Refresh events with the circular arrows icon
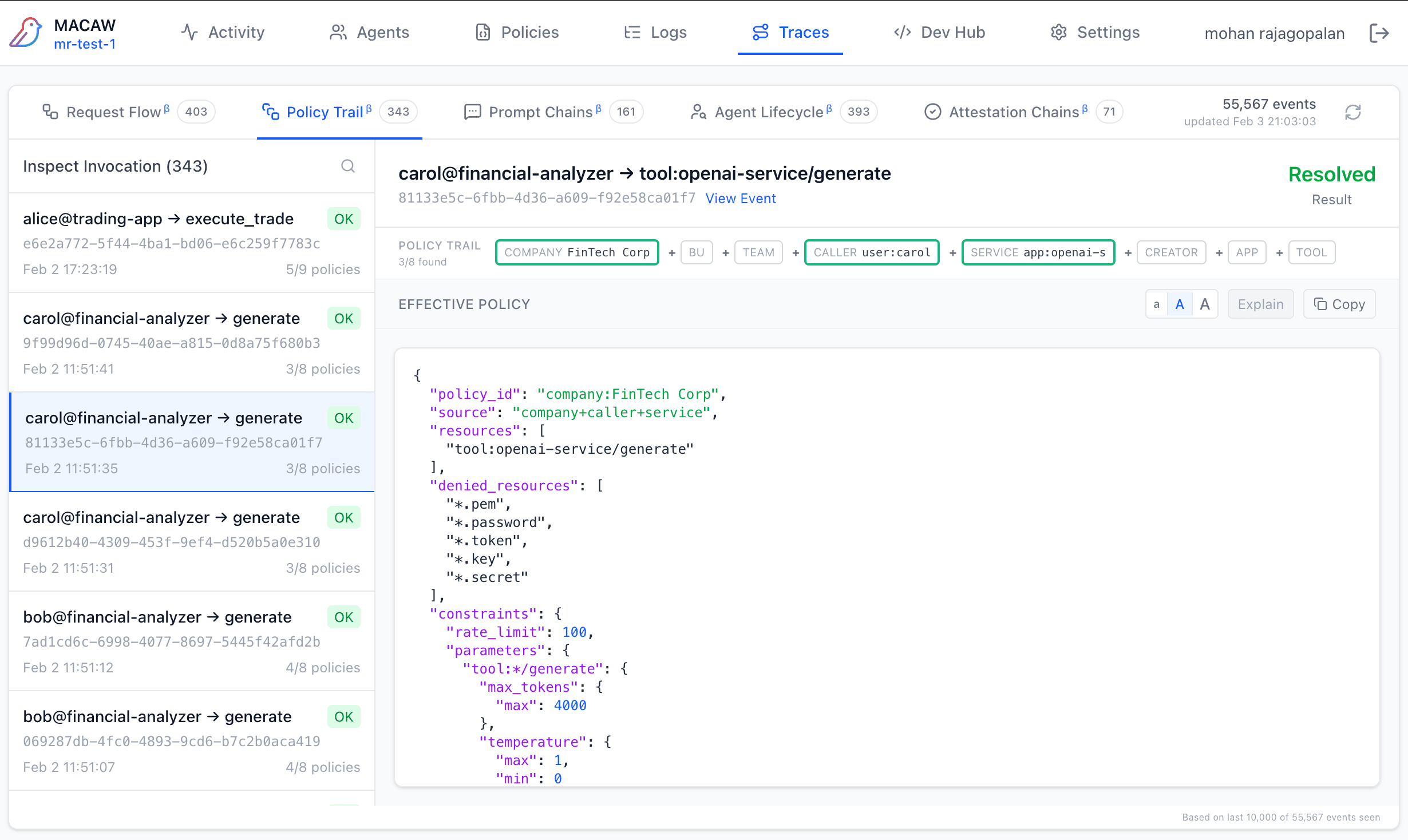This screenshot has height=840, width=1408. coord(1353,112)
